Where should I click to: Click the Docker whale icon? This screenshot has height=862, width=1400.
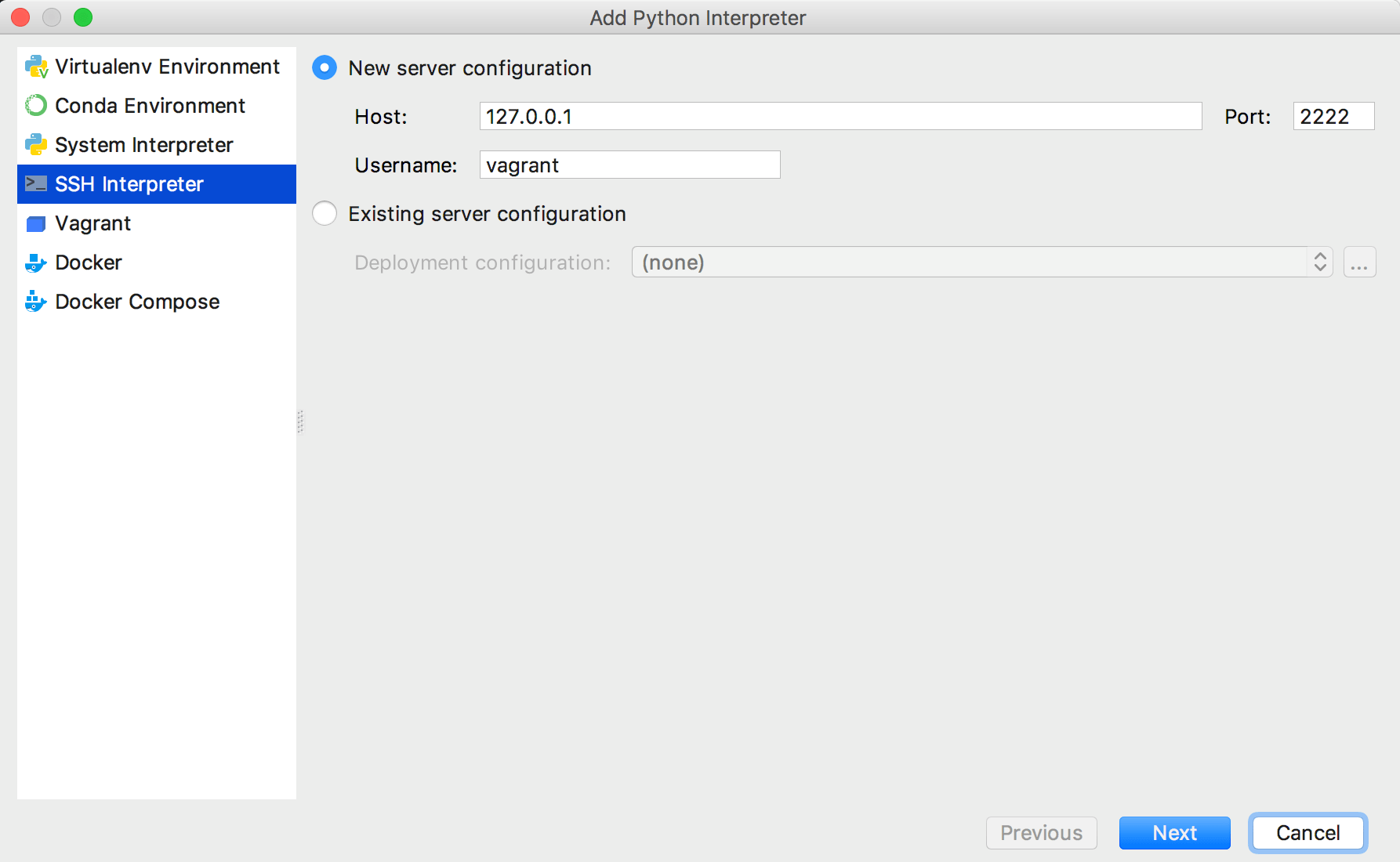[36, 263]
